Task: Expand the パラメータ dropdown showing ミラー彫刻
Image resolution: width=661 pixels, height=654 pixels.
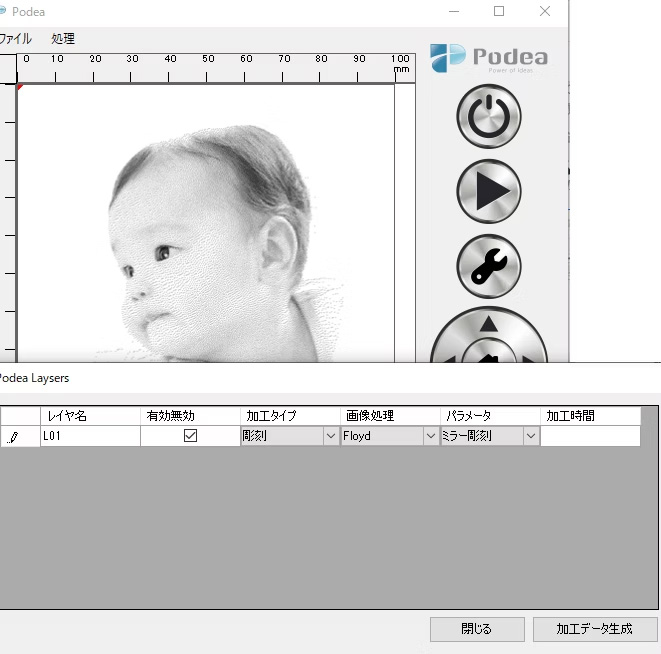Action: point(530,437)
